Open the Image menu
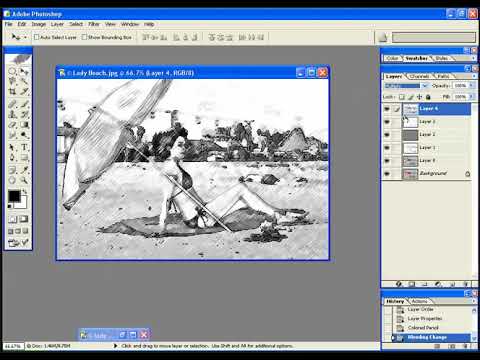This screenshot has height=360, width=480. (x=39, y=24)
